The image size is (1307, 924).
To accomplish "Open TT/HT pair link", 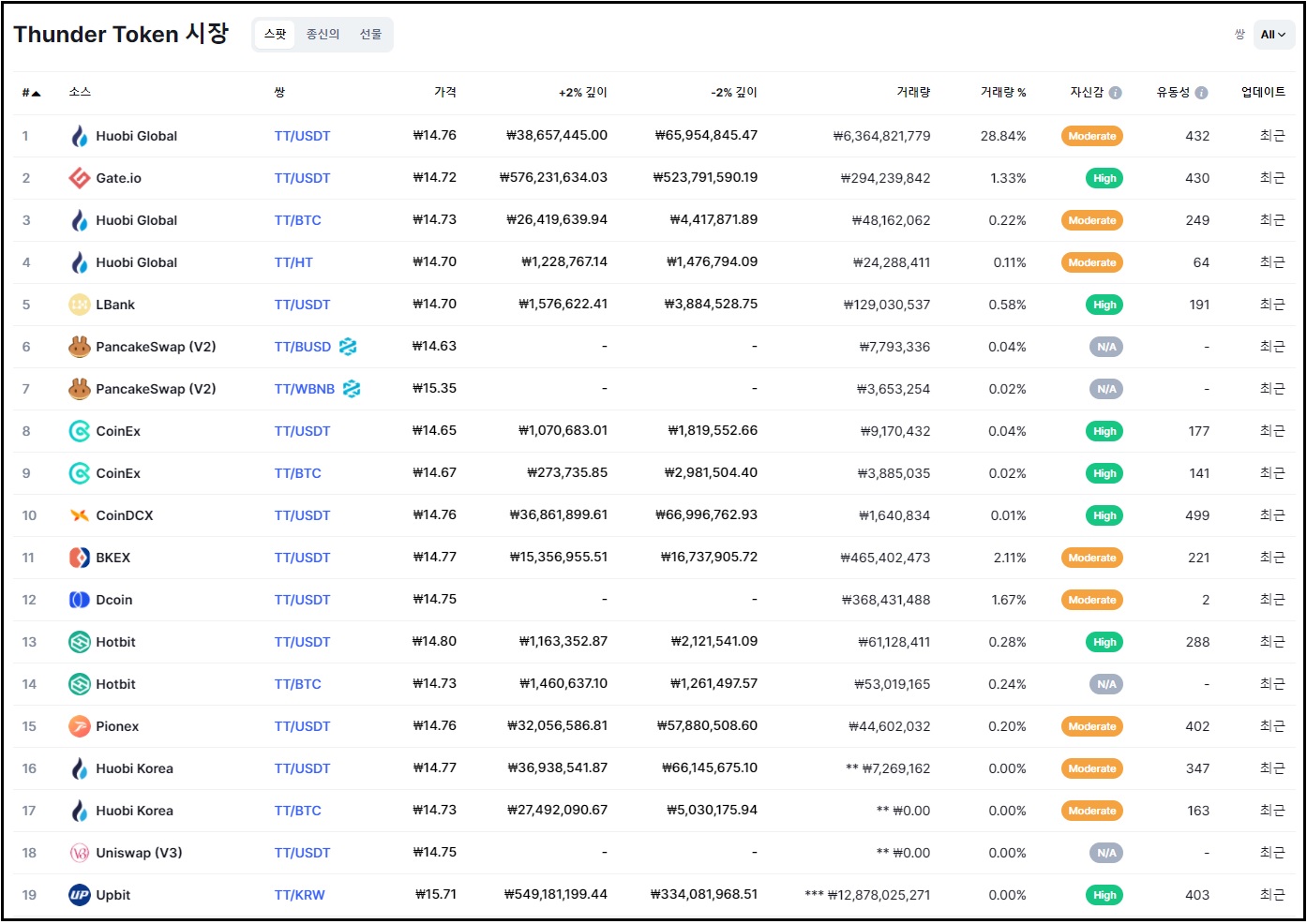I will pos(293,262).
